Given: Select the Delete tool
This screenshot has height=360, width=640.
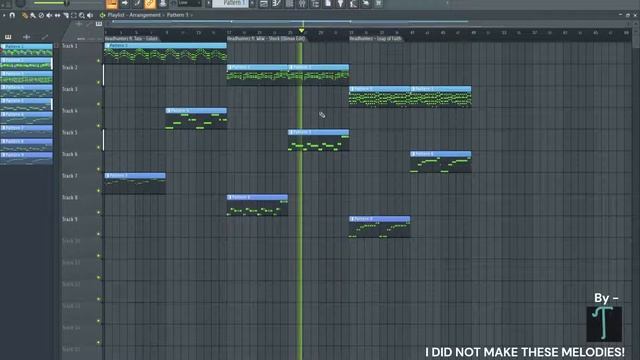Looking at the screenshot, I should coord(41,15).
